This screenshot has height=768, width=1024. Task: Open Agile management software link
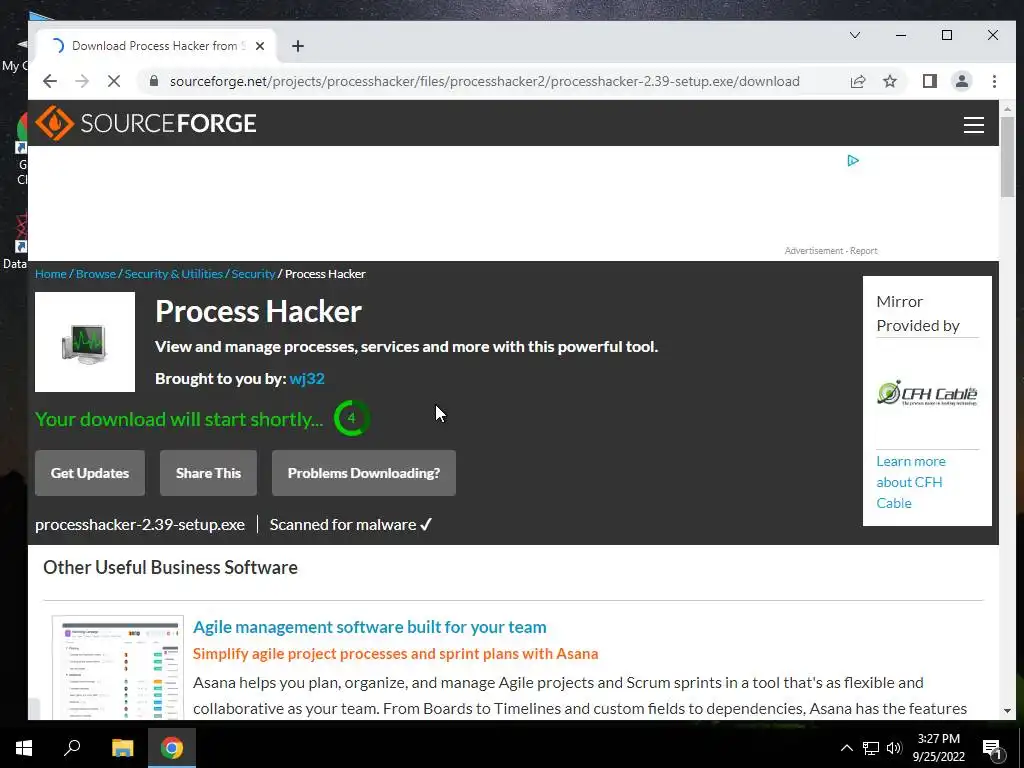tap(370, 627)
